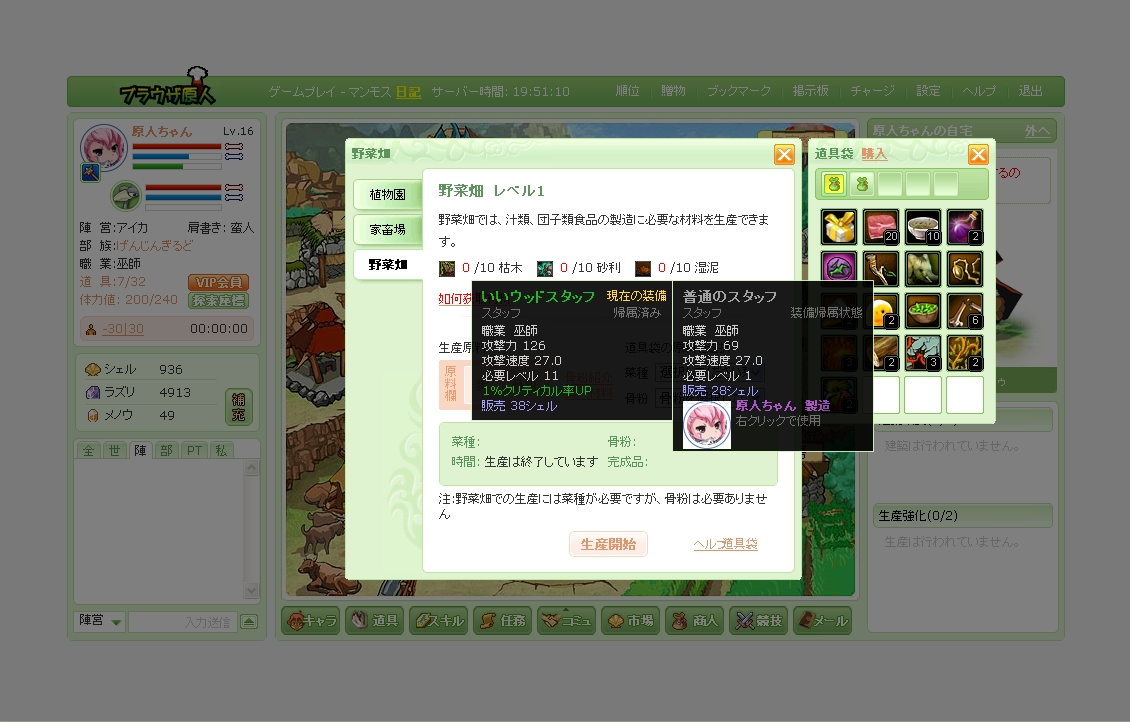Open the 商人 merchant menu button
This screenshot has width=1130, height=722.
click(x=695, y=620)
